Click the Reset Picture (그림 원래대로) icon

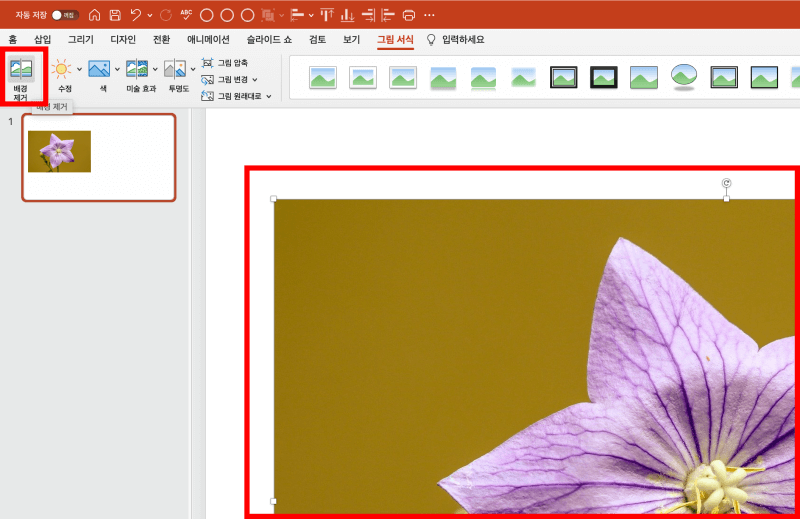pos(207,96)
